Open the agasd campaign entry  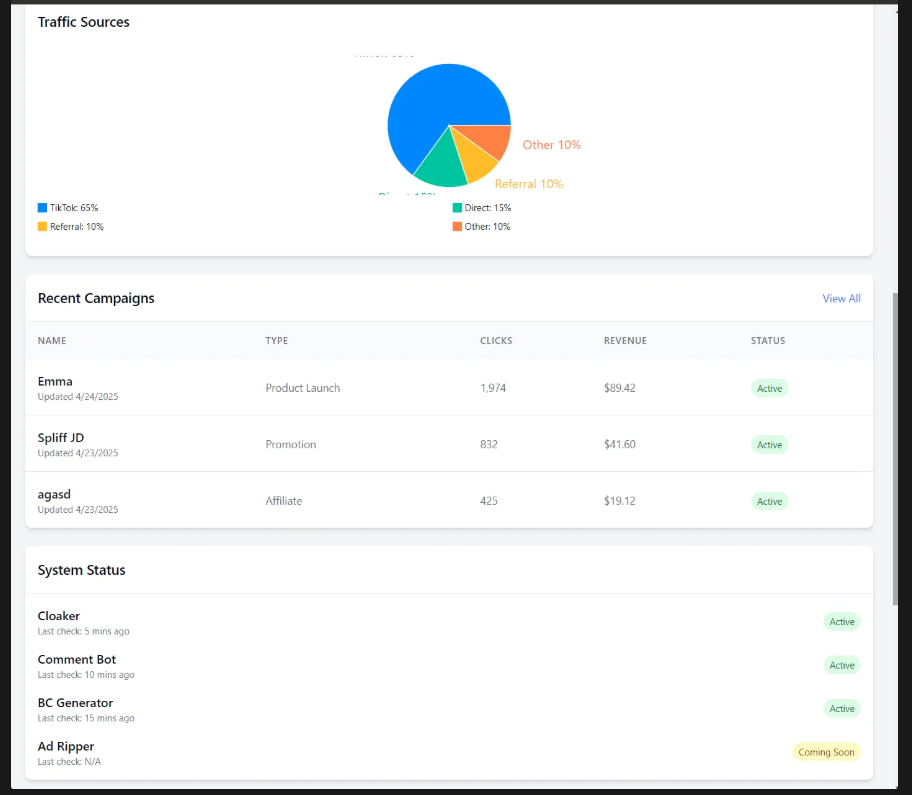[x=54, y=494]
